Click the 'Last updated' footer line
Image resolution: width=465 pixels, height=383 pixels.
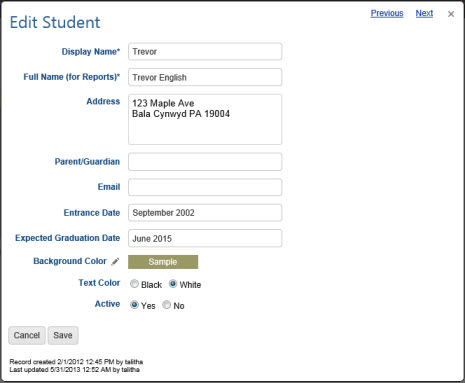(x=74, y=369)
